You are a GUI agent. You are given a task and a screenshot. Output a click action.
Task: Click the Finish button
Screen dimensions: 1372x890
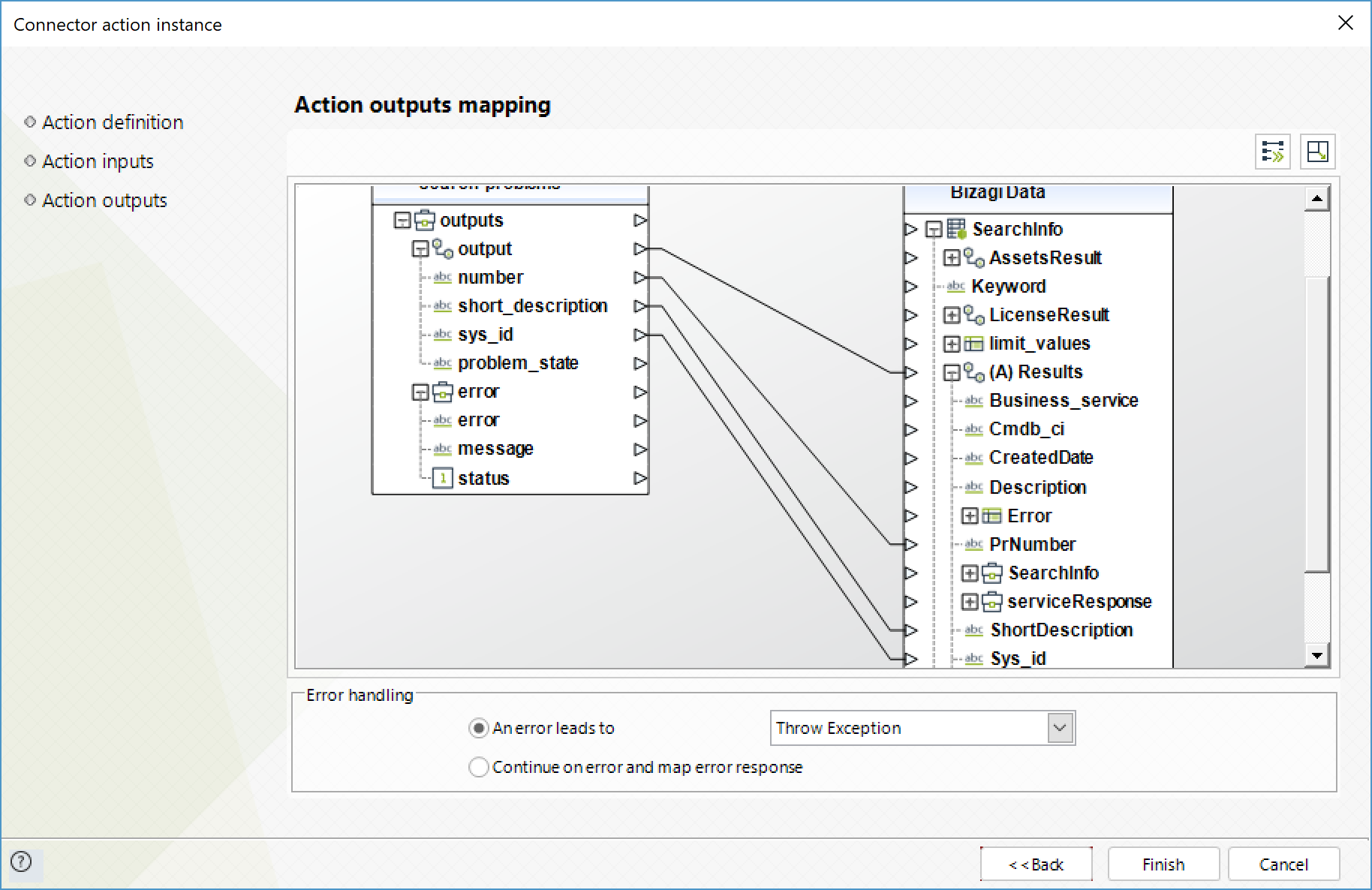[1163, 864]
